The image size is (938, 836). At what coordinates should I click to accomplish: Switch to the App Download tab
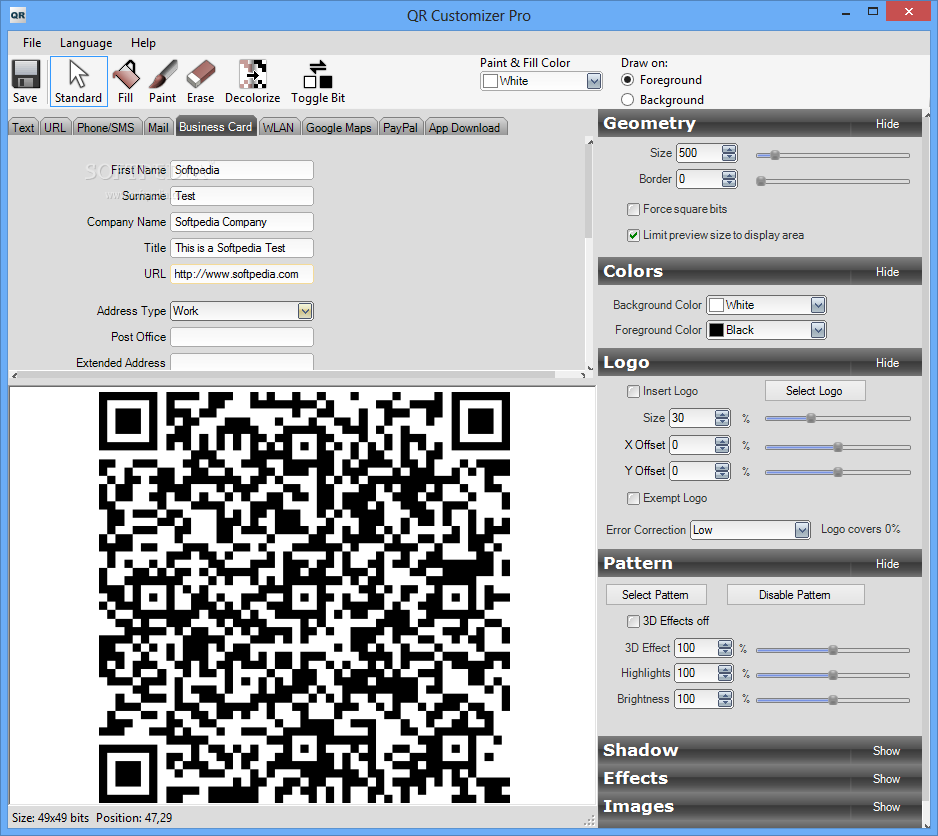464,127
